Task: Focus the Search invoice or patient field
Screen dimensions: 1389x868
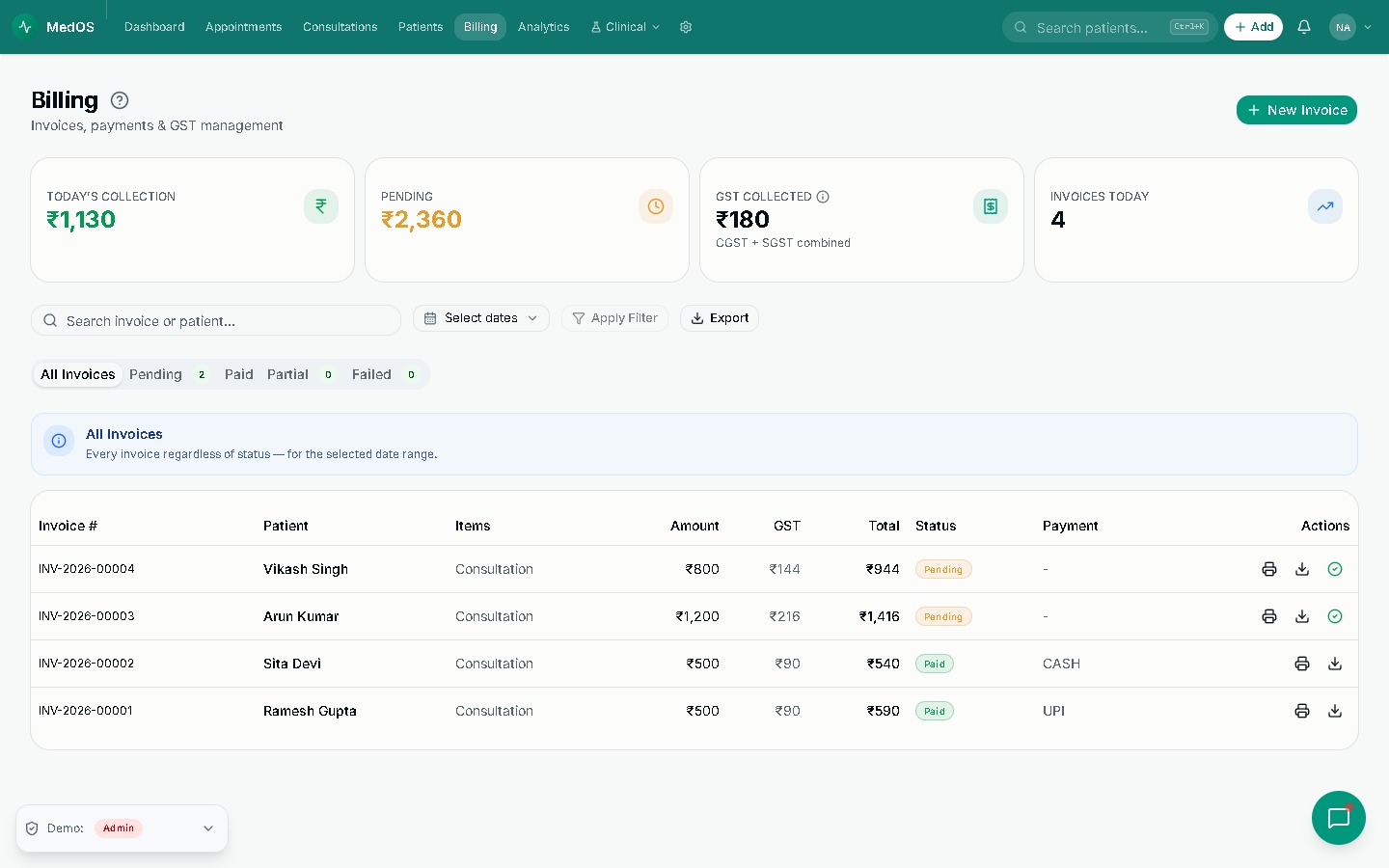Action: click(216, 320)
